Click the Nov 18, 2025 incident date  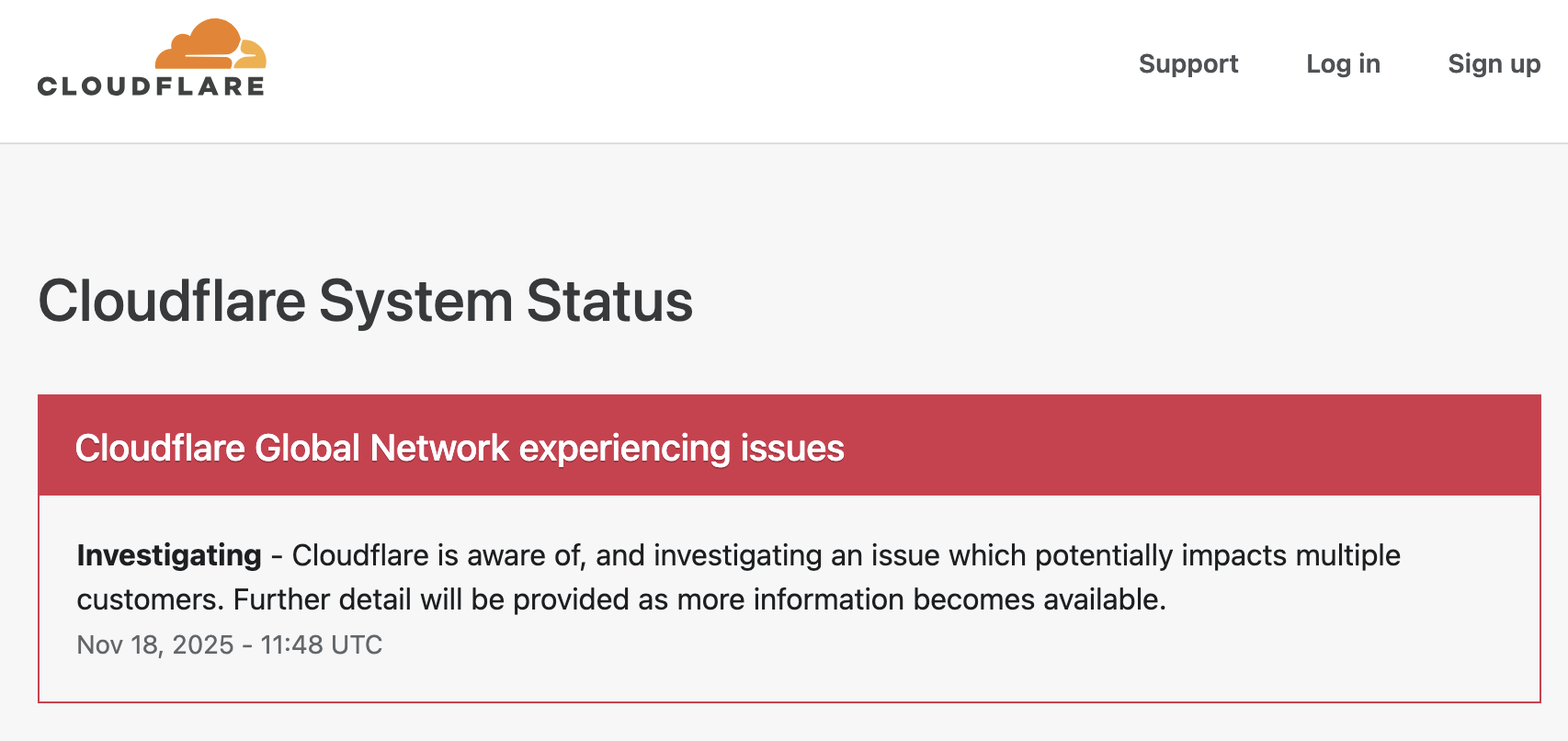click(x=154, y=644)
